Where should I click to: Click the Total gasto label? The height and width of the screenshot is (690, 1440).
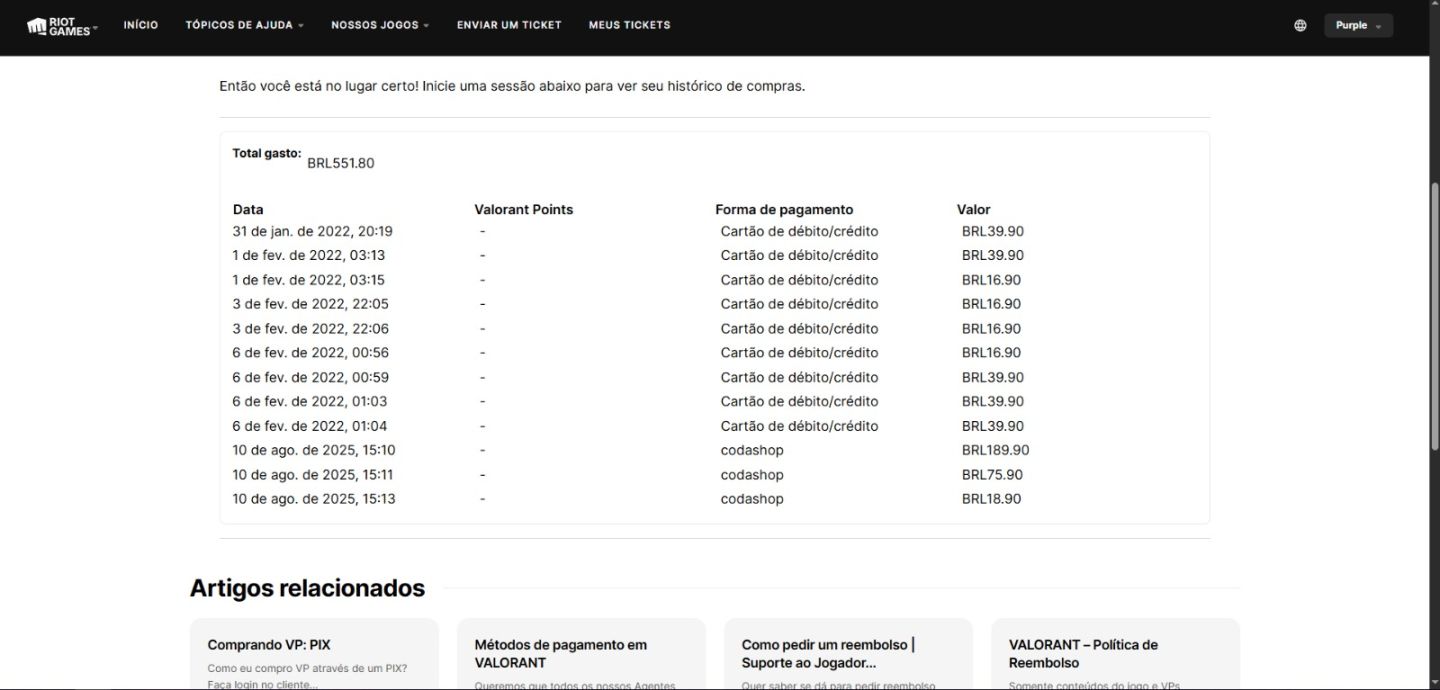tap(267, 153)
